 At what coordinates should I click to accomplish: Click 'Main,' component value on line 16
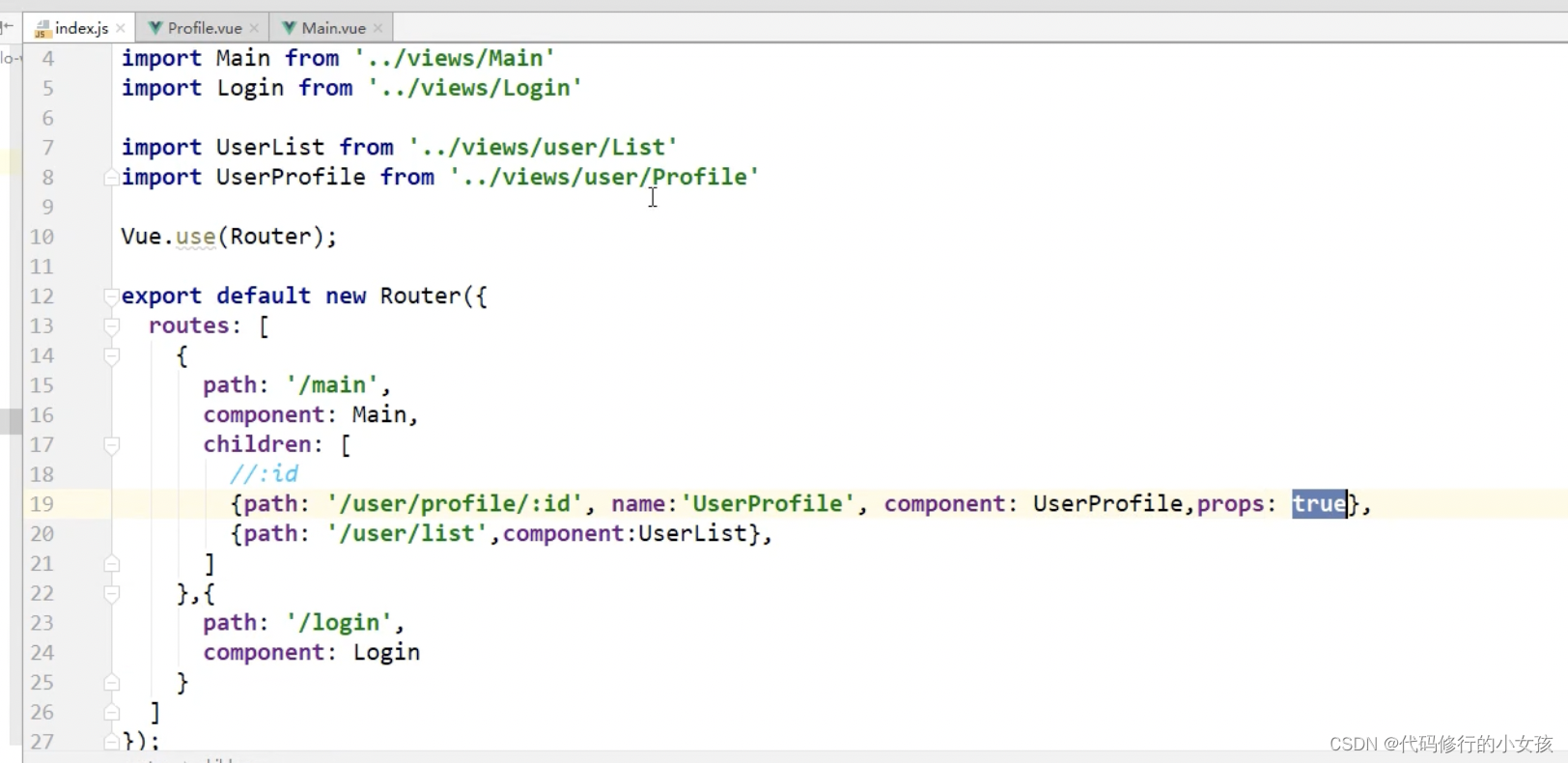pos(385,415)
